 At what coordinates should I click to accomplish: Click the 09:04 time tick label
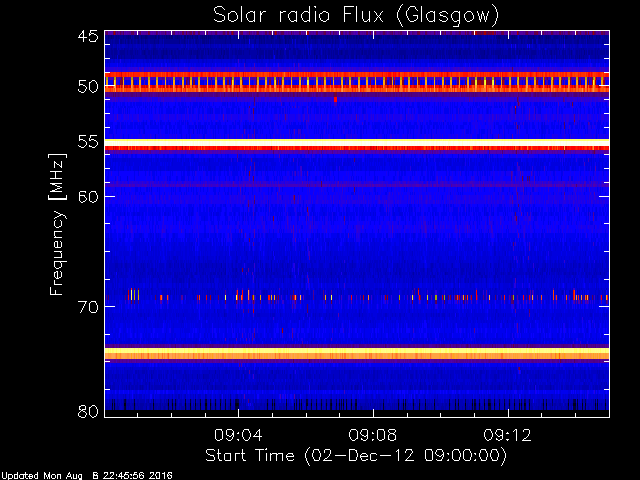point(238,435)
